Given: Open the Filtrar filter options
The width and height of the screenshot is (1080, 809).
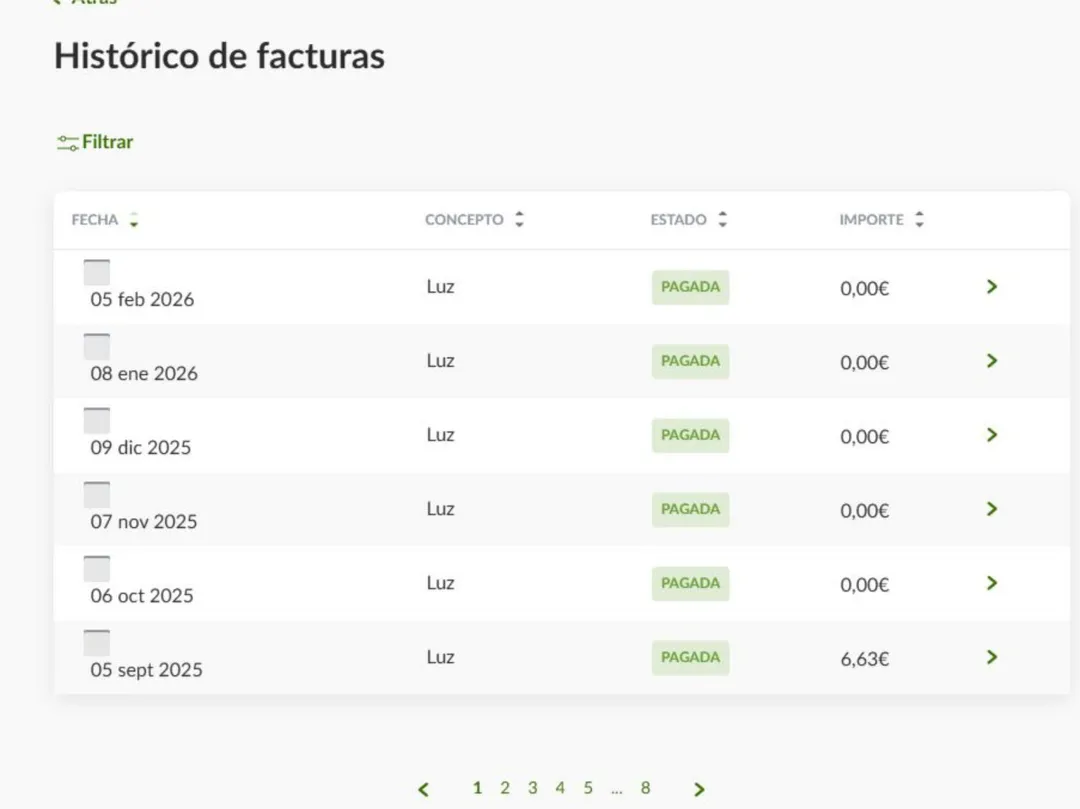Looking at the screenshot, I should (95, 142).
